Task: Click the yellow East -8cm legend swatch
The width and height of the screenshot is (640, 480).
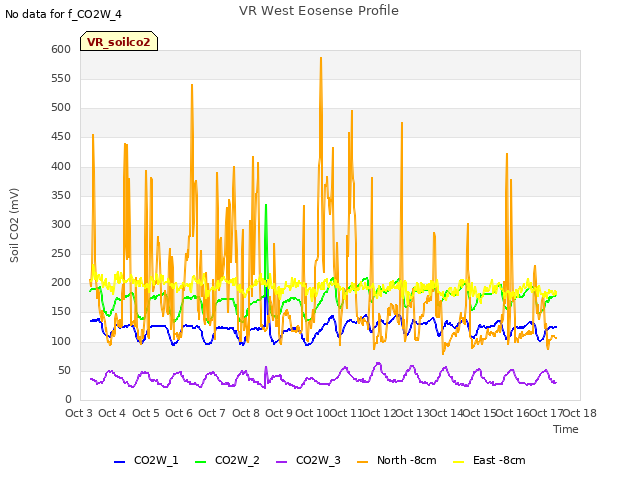Action: click(x=459, y=462)
